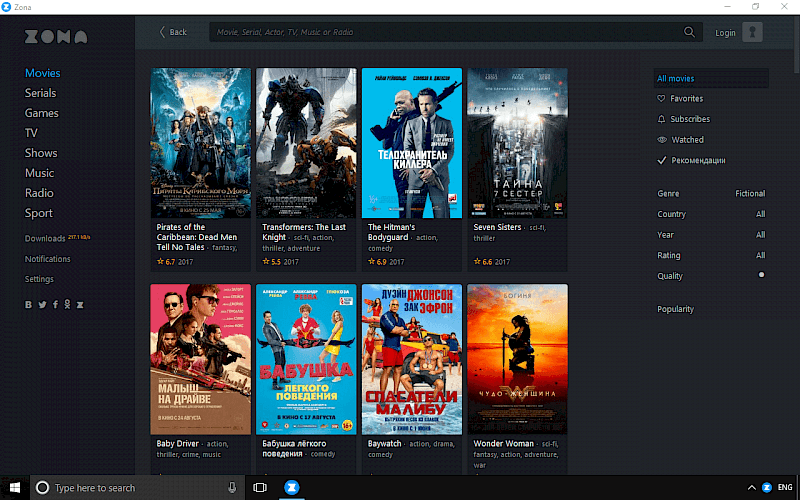The height and width of the screenshot is (500, 800).
Task: Select Serials in the sidebar
Action: pos(40,93)
